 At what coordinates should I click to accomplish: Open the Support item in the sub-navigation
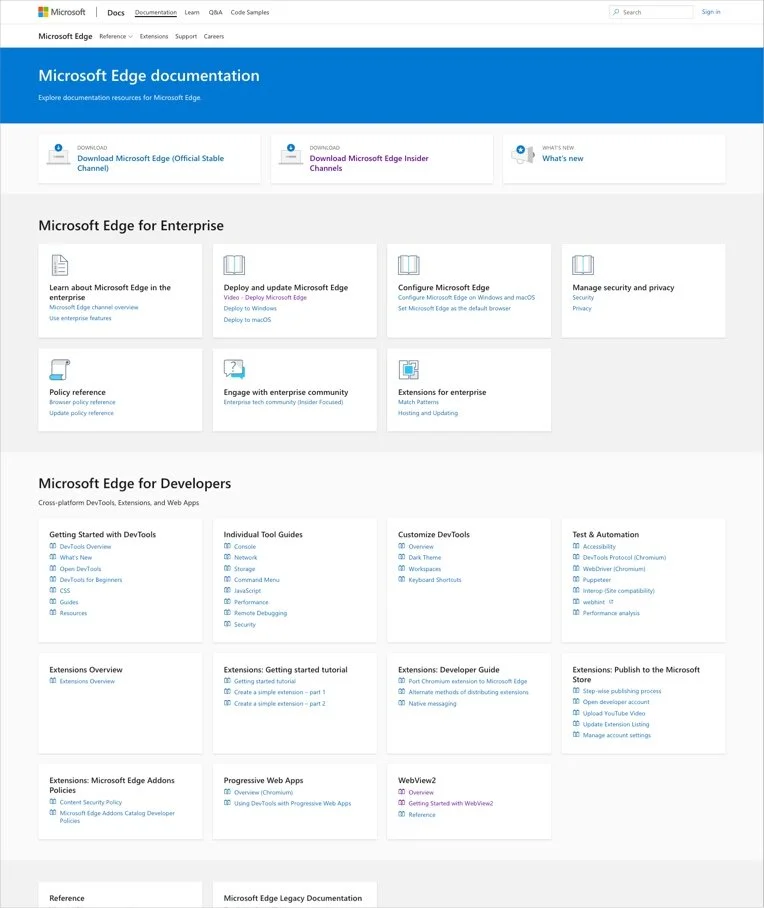[x=186, y=36]
